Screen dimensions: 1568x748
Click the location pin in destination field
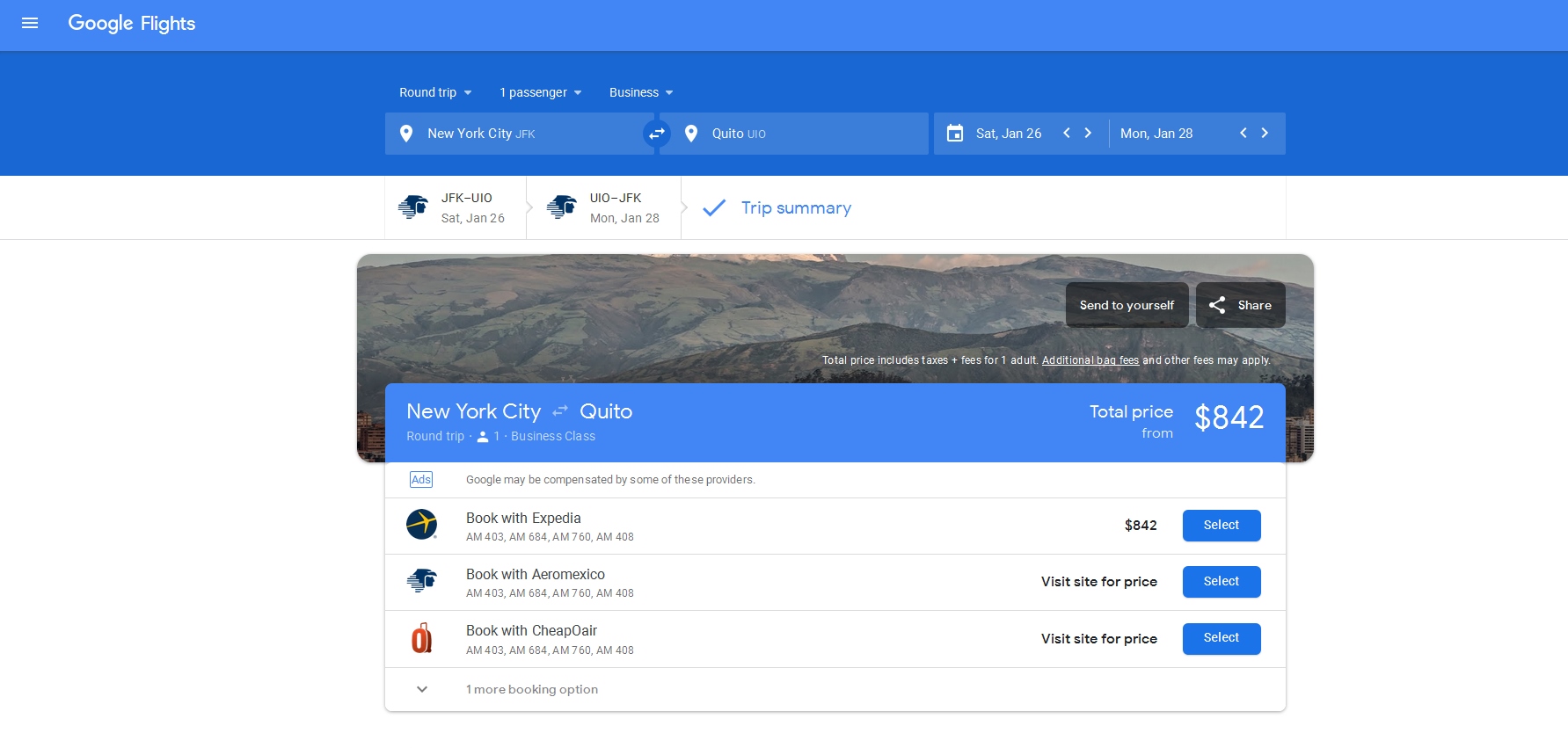tap(691, 134)
